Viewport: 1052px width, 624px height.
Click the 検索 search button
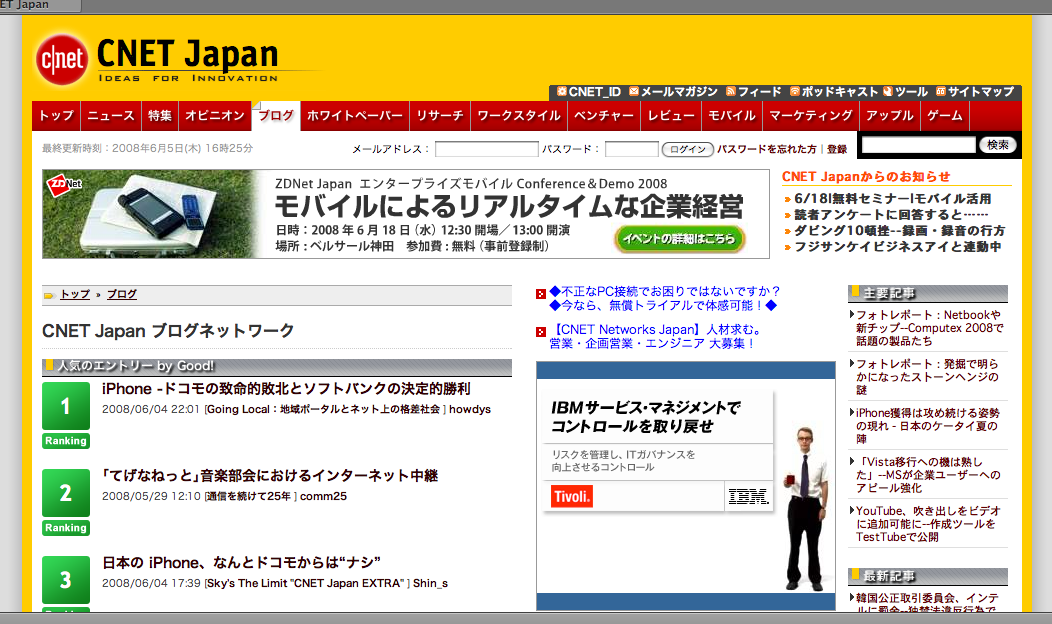pyautogui.click(x=998, y=145)
